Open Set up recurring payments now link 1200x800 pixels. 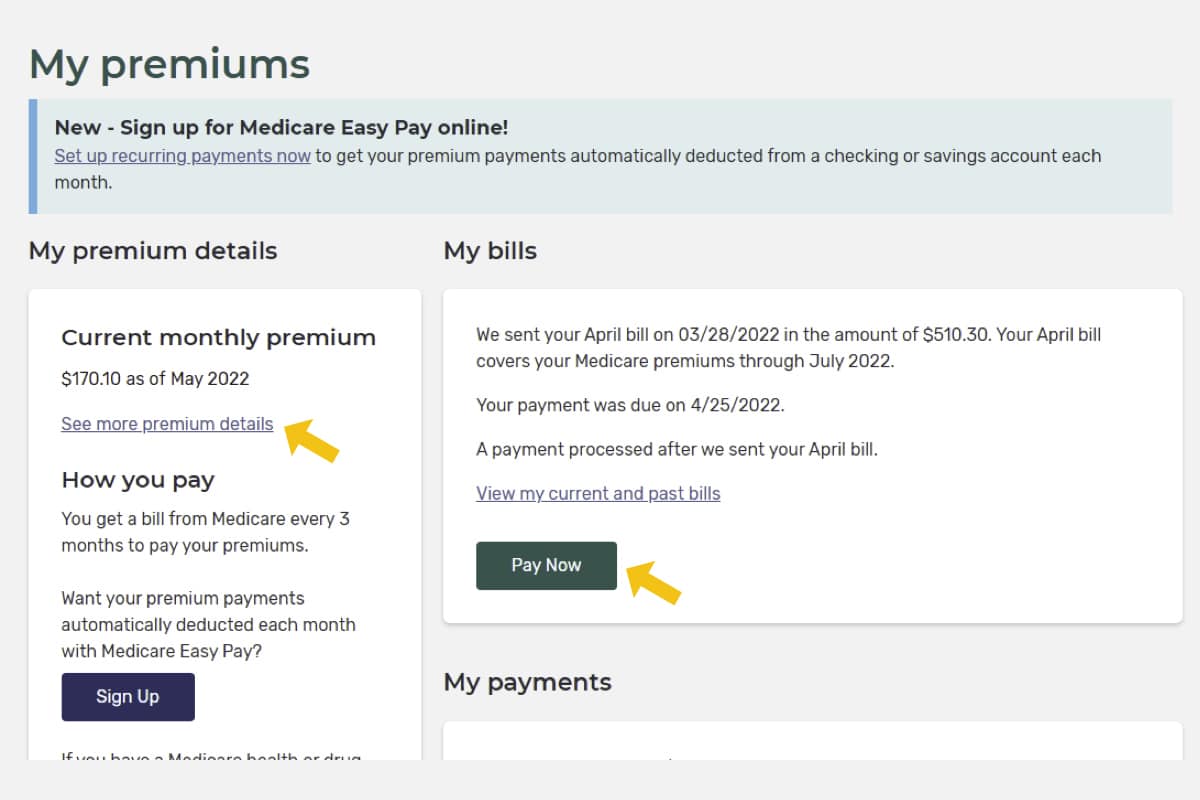[181, 155]
